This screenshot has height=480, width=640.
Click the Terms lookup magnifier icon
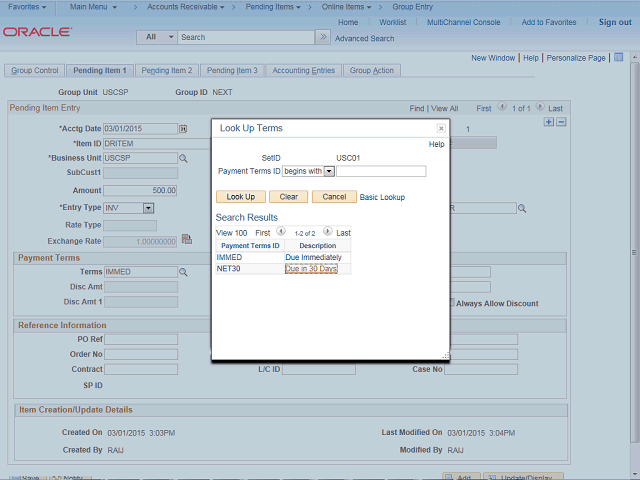click(x=183, y=272)
